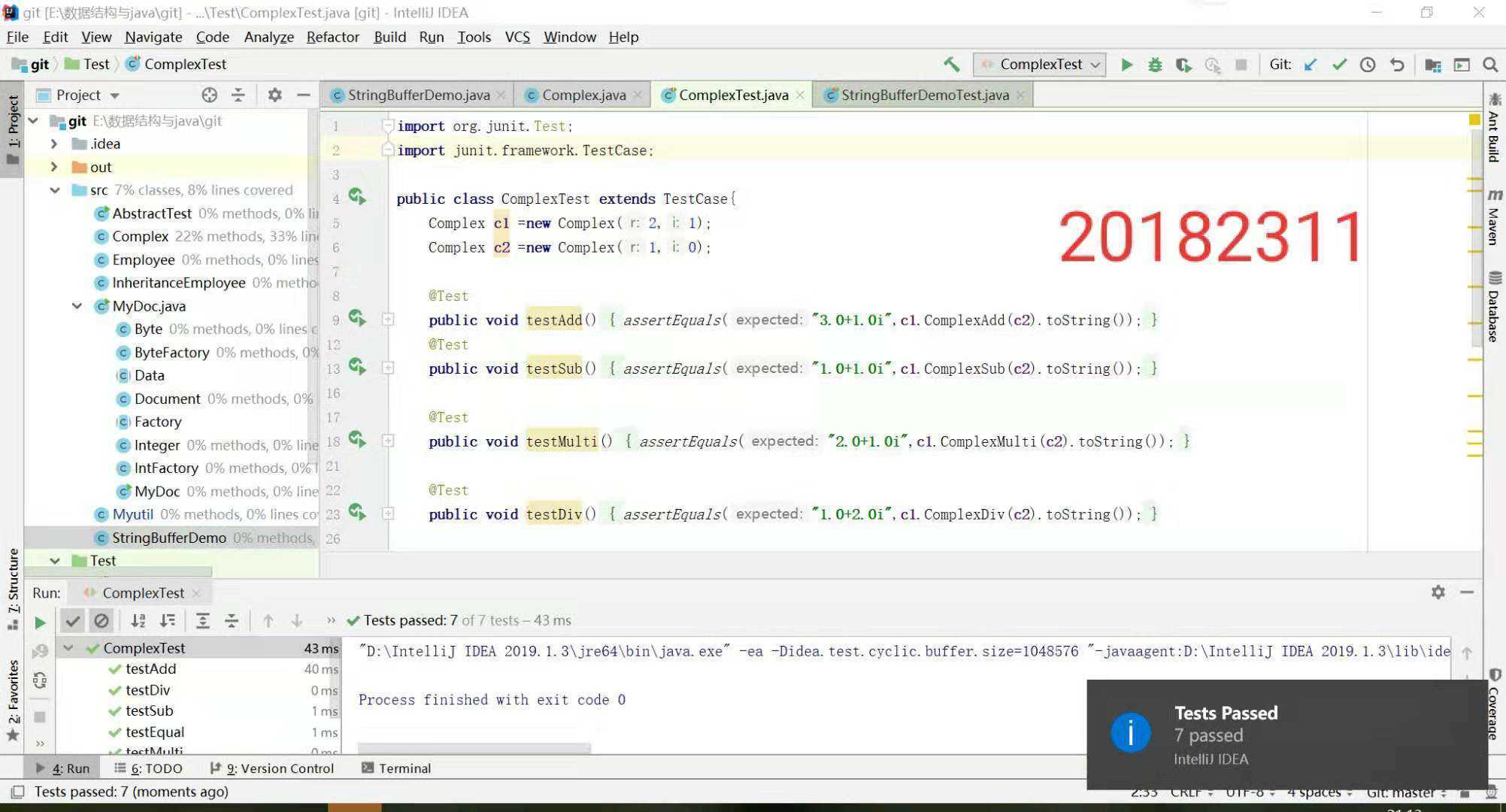Open the 6: TODO tool window
The width and height of the screenshot is (1506, 812).
pyautogui.click(x=148, y=768)
